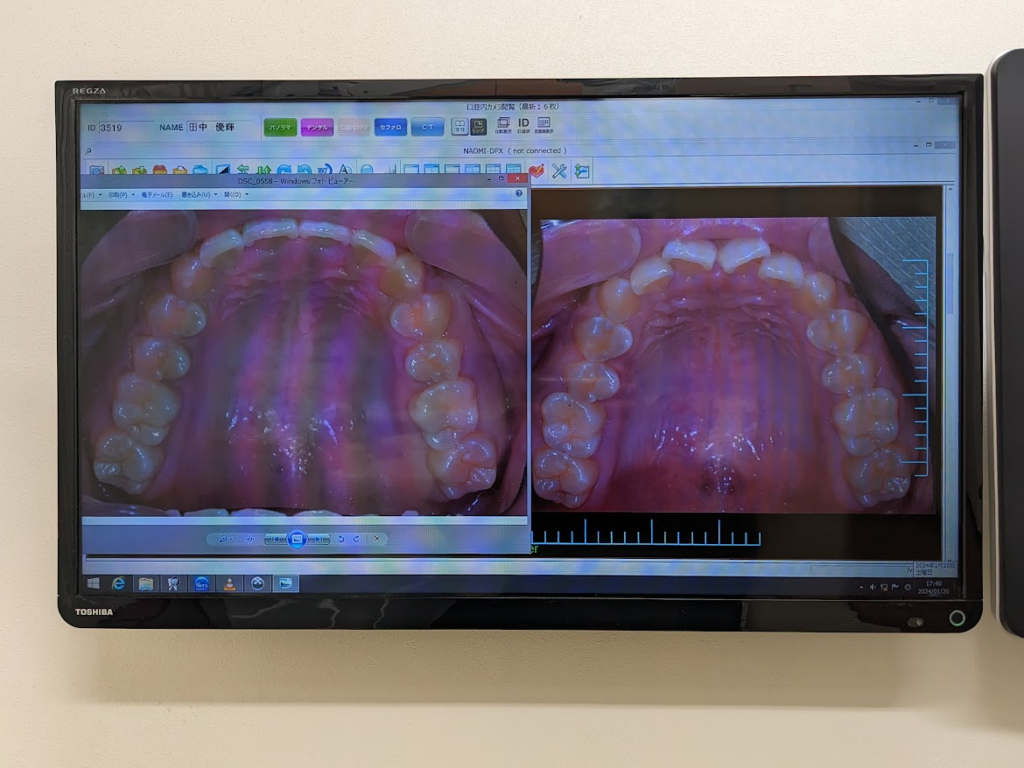Image resolution: width=1024 pixels, height=768 pixels.
Task: Click the checklist icon beside the tools icon
Action: click(x=581, y=171)
